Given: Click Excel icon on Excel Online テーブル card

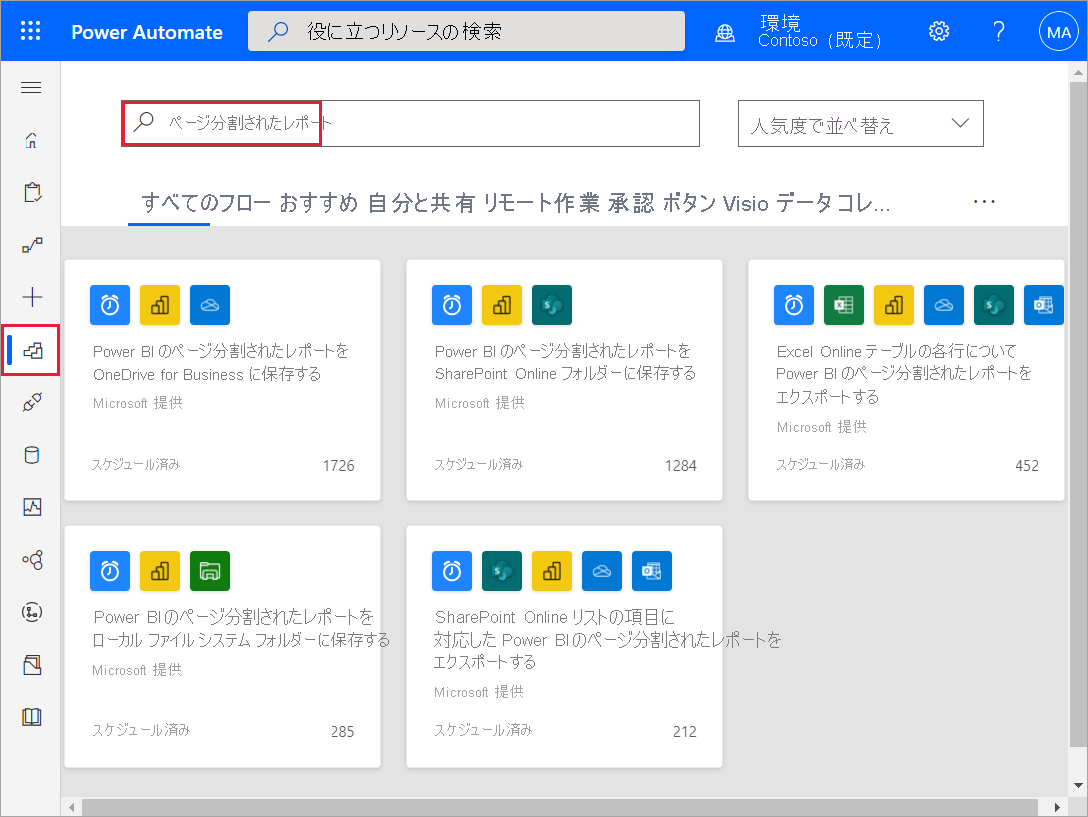Looking at the screenshot, I should 844,305.
